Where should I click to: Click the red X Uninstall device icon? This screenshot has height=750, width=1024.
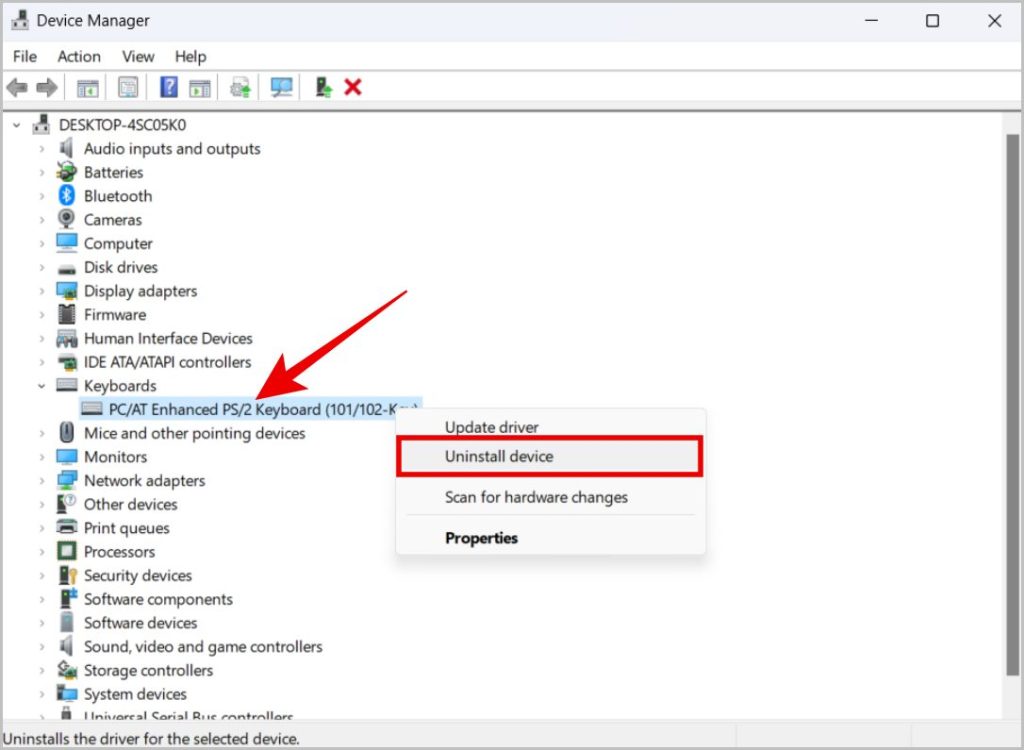(353, 87)
